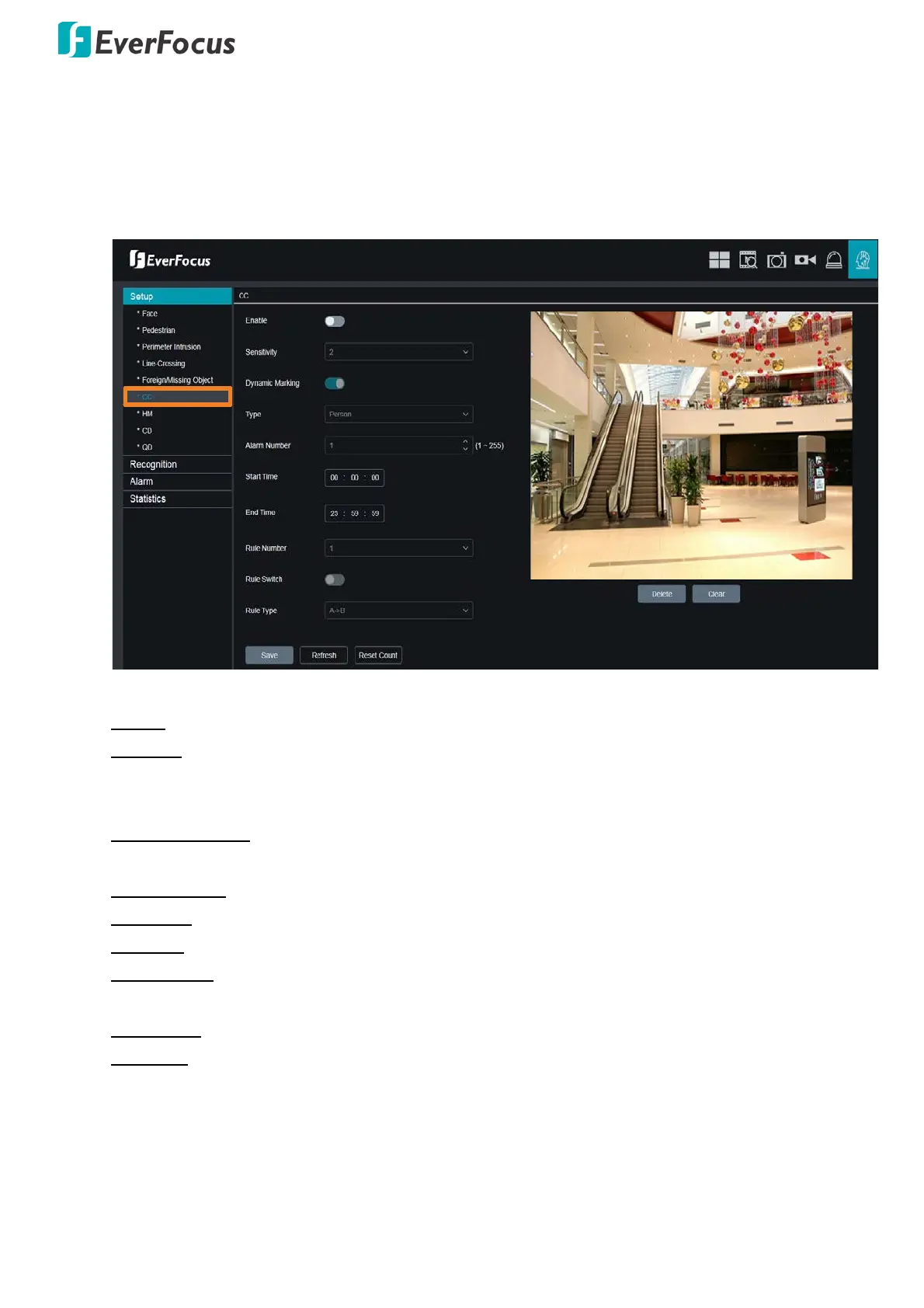Open the Sensitivity dropdown
The width and height of the screenshot is (924, 1308).
coord(398,353)
